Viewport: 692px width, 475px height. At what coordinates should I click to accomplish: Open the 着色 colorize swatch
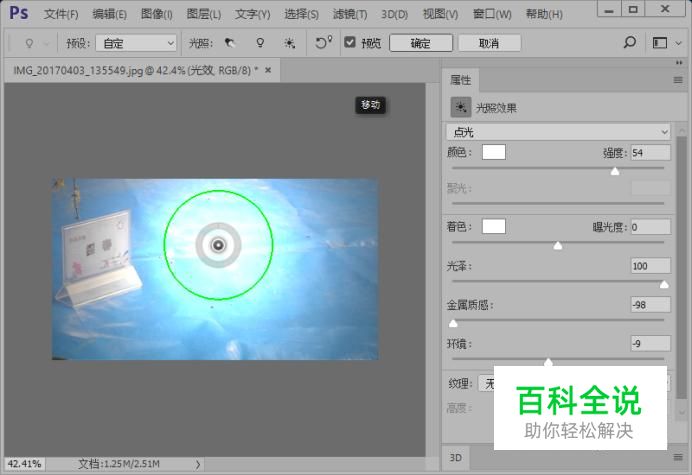493,226
